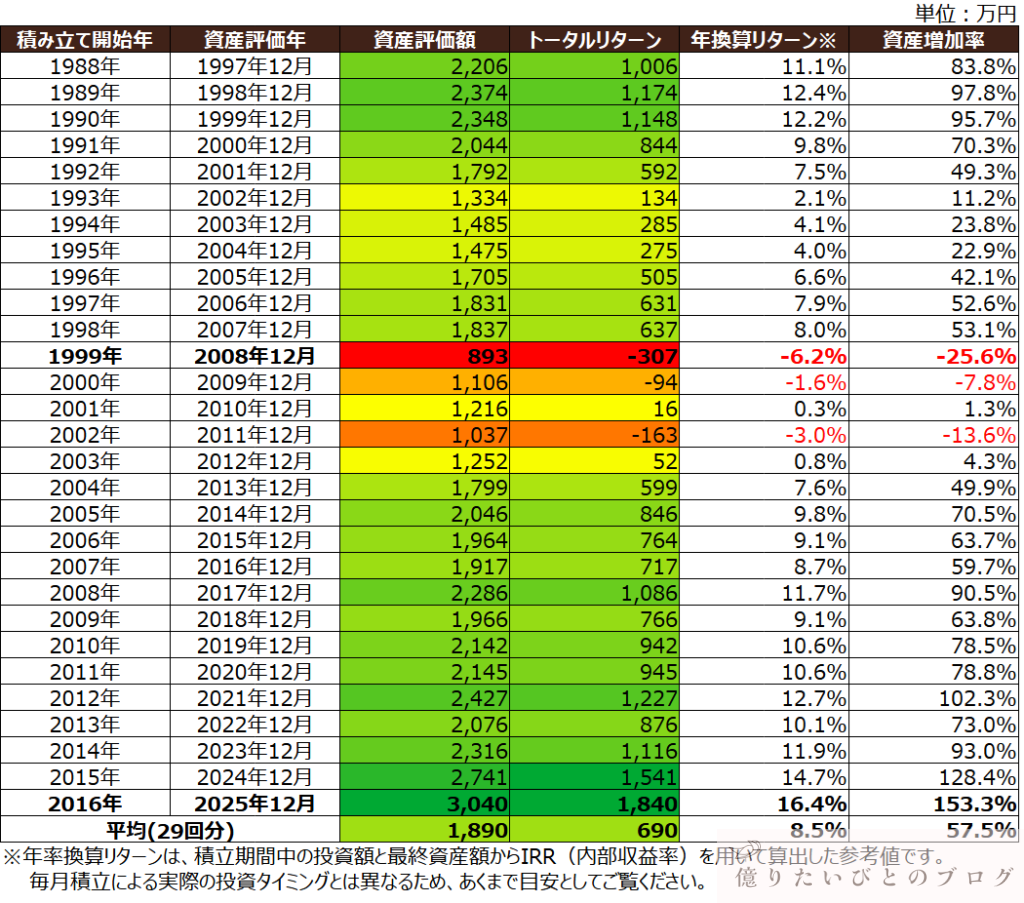Click the 単位：万円 unit label
Viewport: 1024px width, 903px height.
point(966,12)
